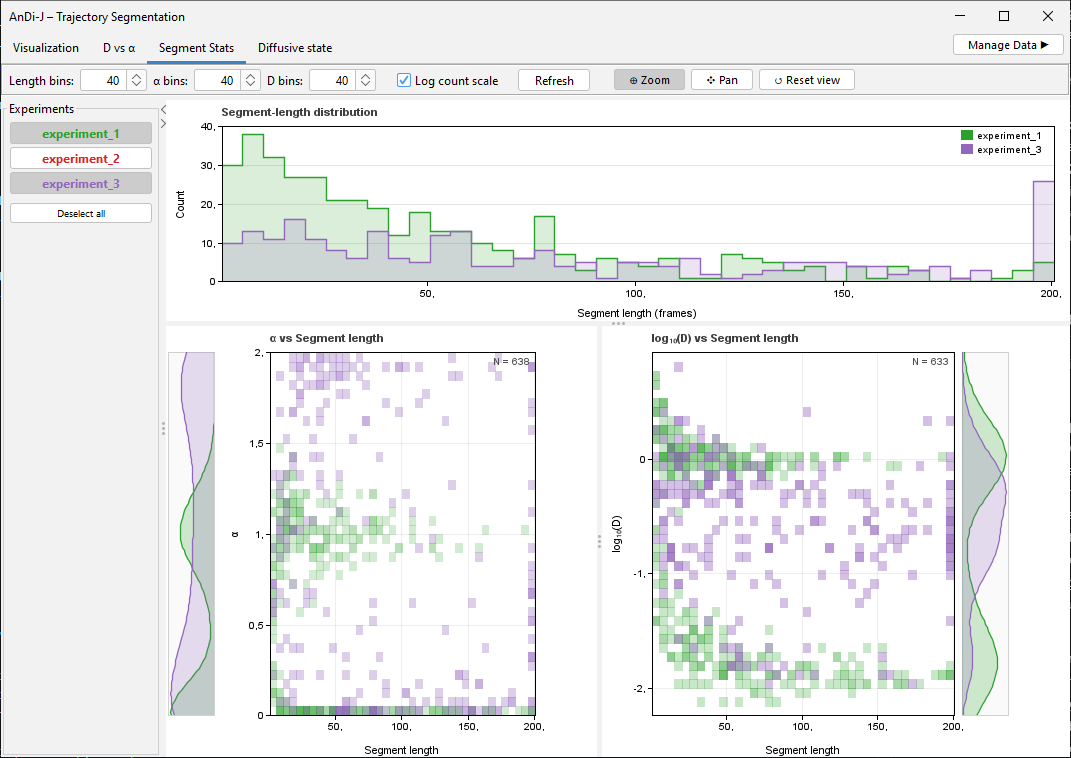Maximize the AnDi-J window
Screen dimensions: 1071x758
[1004, 16]
